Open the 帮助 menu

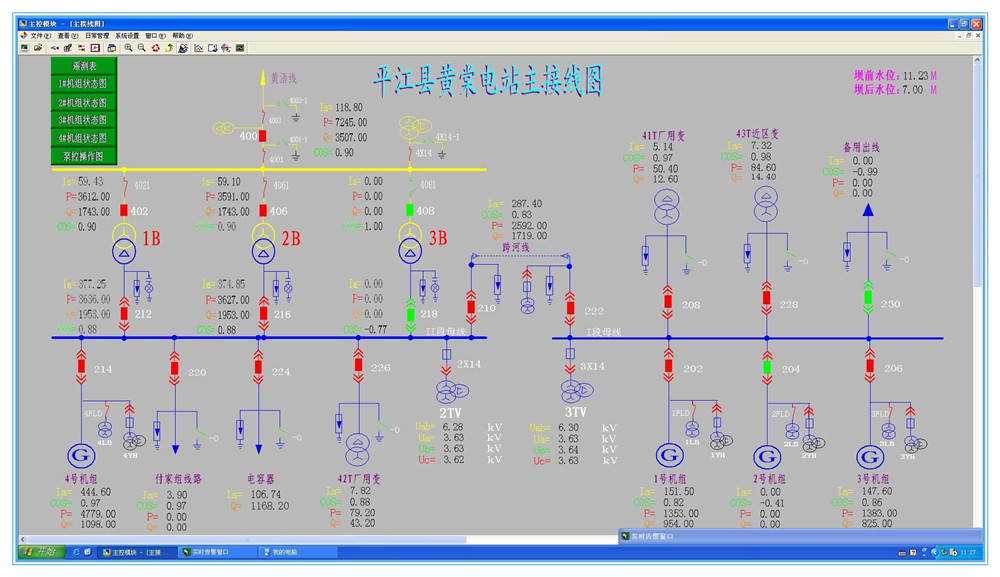coord(183,35)
